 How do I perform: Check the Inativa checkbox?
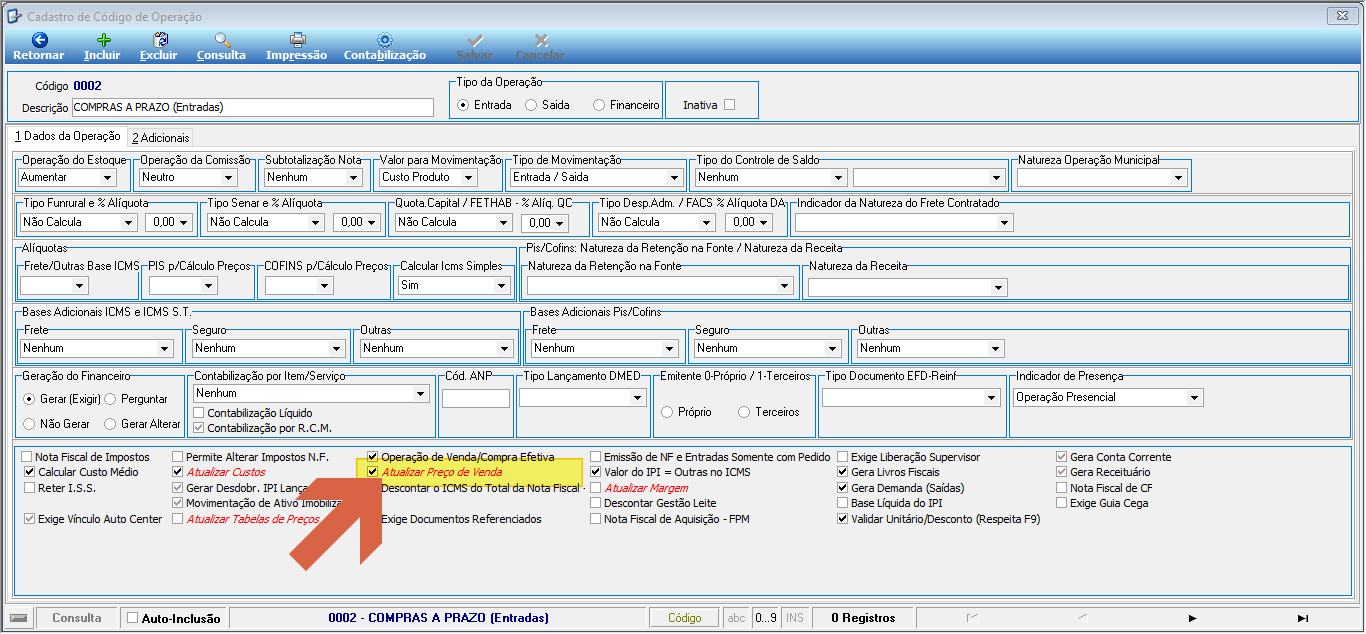729,104
